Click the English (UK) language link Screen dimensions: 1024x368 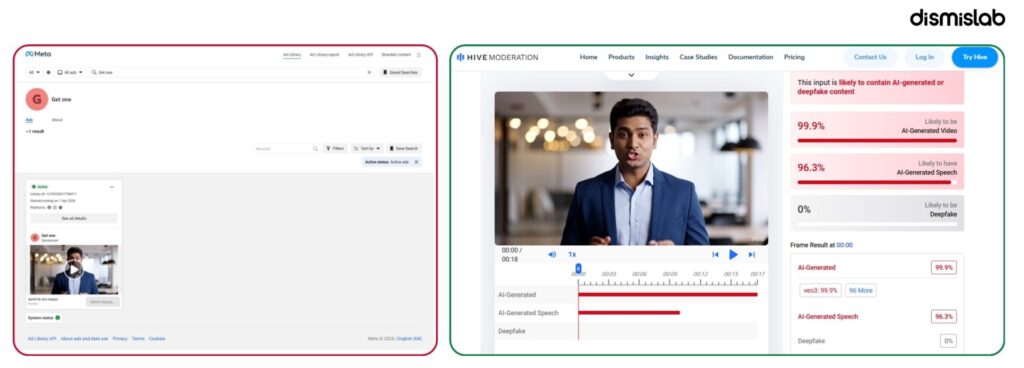point(410,339)
